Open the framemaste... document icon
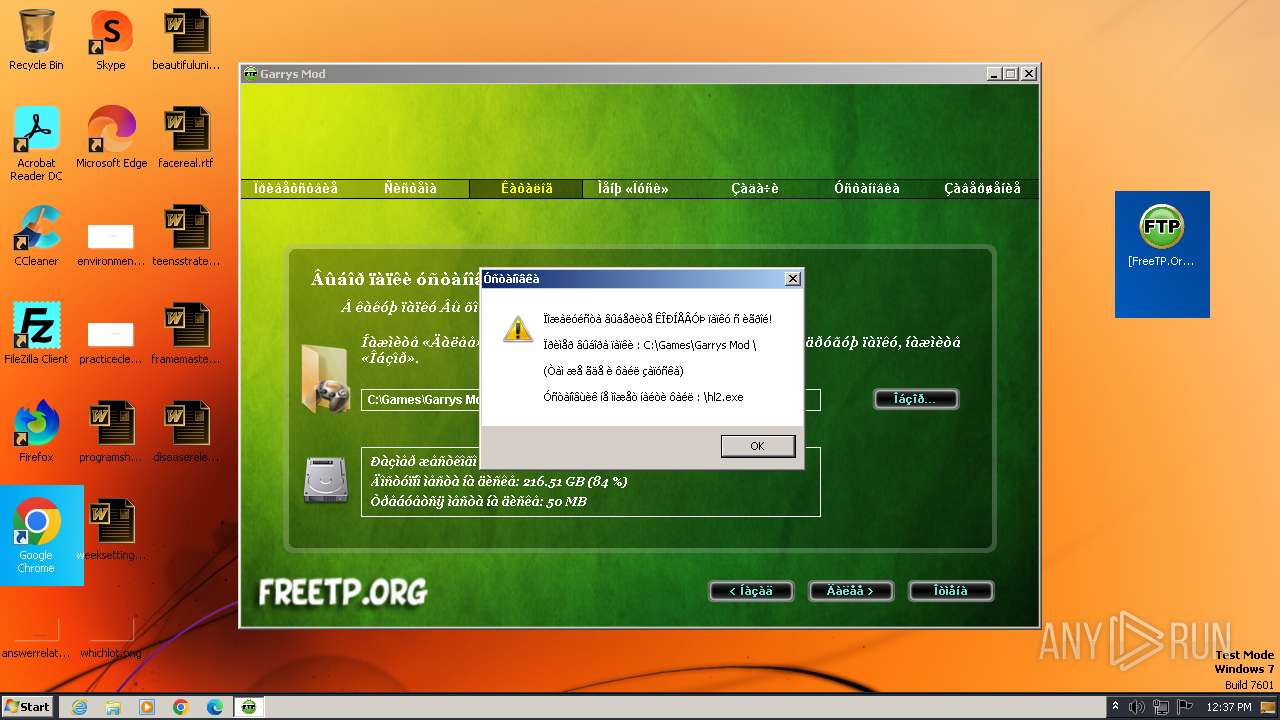This screenshot has width=1280, height=720. point(186,335)
